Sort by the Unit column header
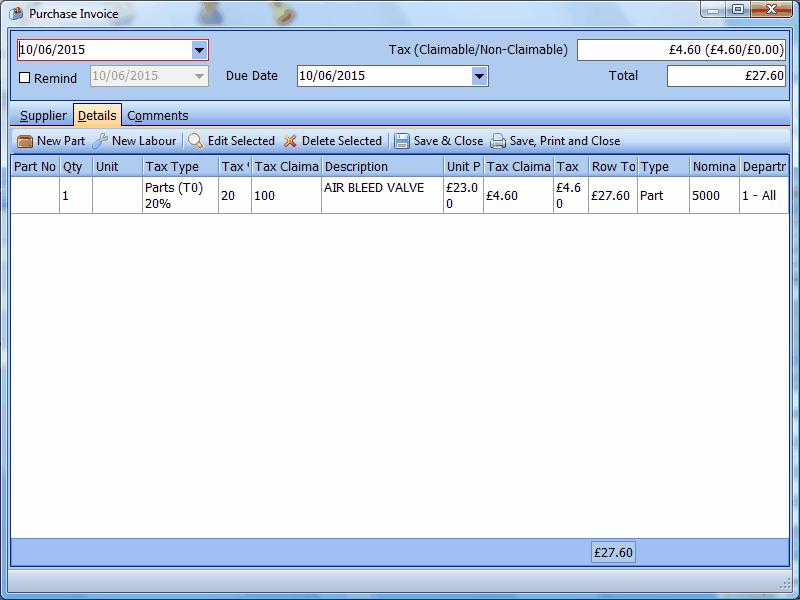Viewport: 800px width, 600px height. (117, 167)
